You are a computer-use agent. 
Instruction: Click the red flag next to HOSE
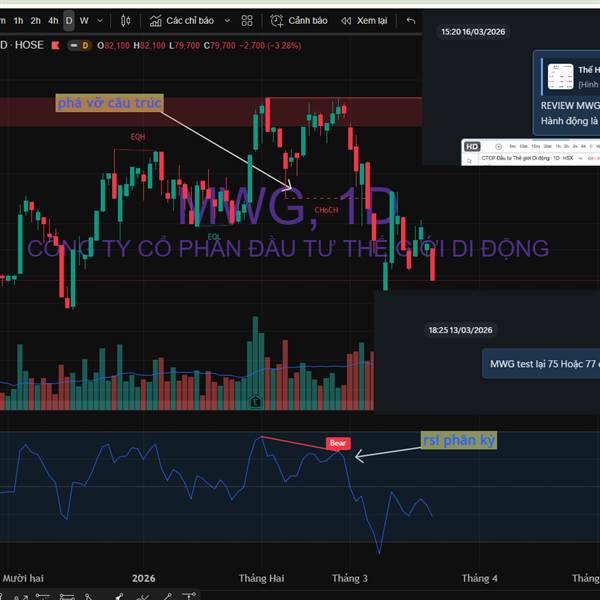coord(55,46)
